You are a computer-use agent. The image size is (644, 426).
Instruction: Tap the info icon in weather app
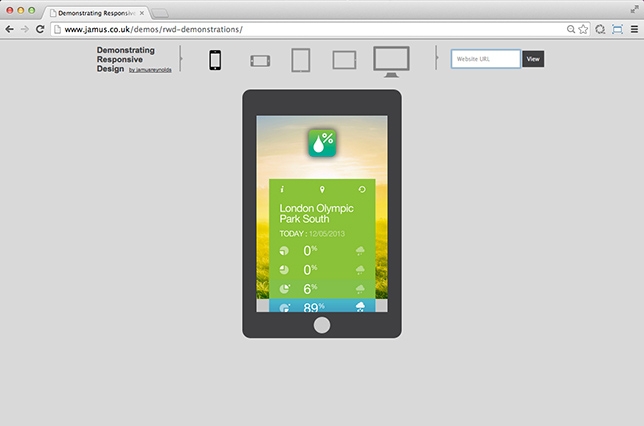coord(282,188)
